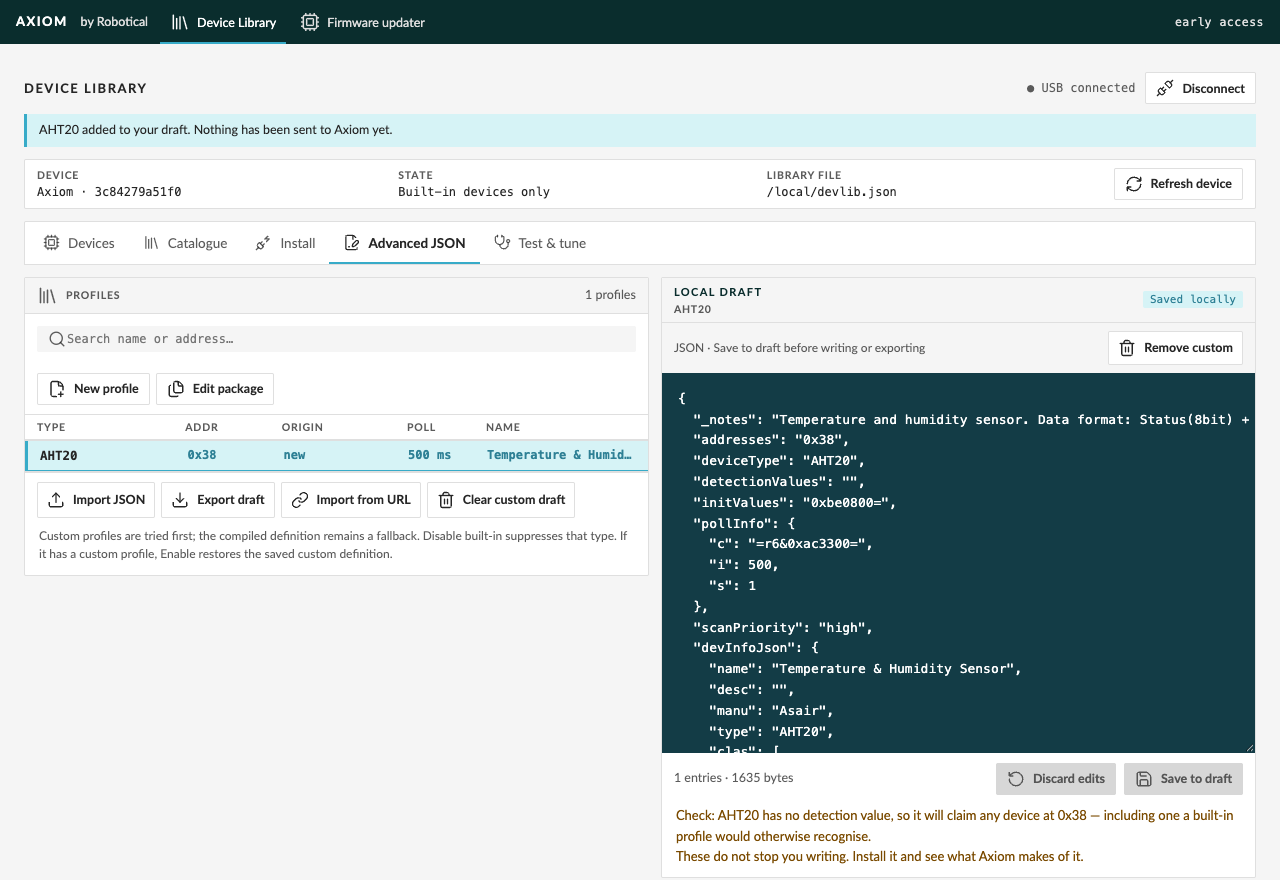Click the AHT20 added to draft notification banner
The height and width of the screenshot is (880, 1280).
(640, 130)
